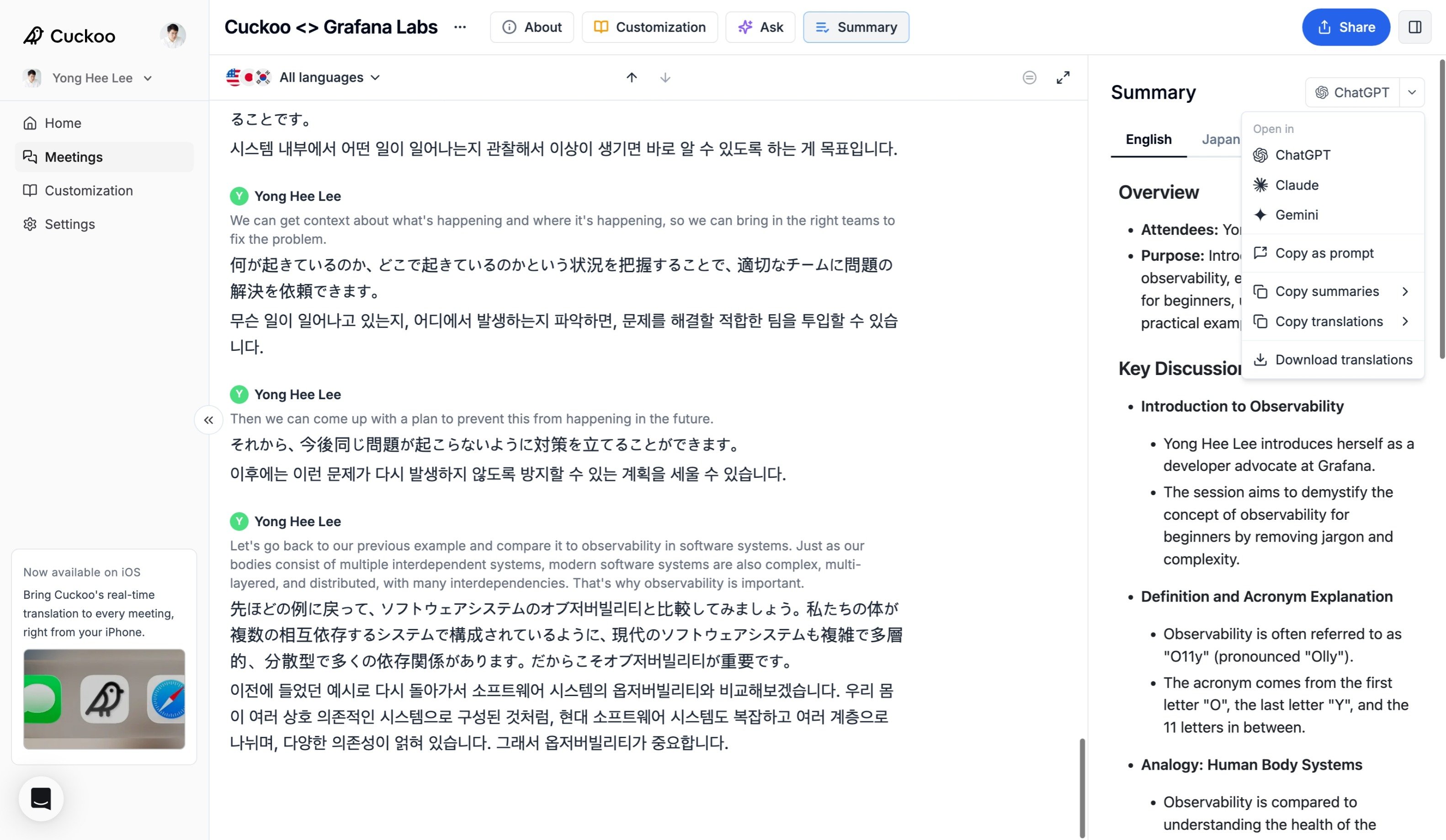Screen dimensions: 1446x840
Task: Click the Share upload arrow icon
Action: [x=1324, y=27]
